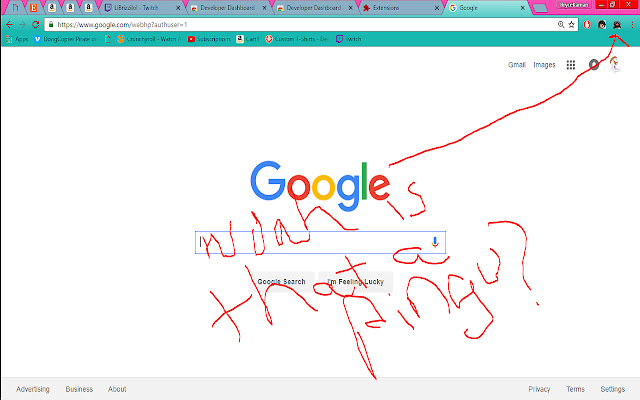640x400 pixels.
Task: Click the Chrome profile name button
Action: point(575,5)
